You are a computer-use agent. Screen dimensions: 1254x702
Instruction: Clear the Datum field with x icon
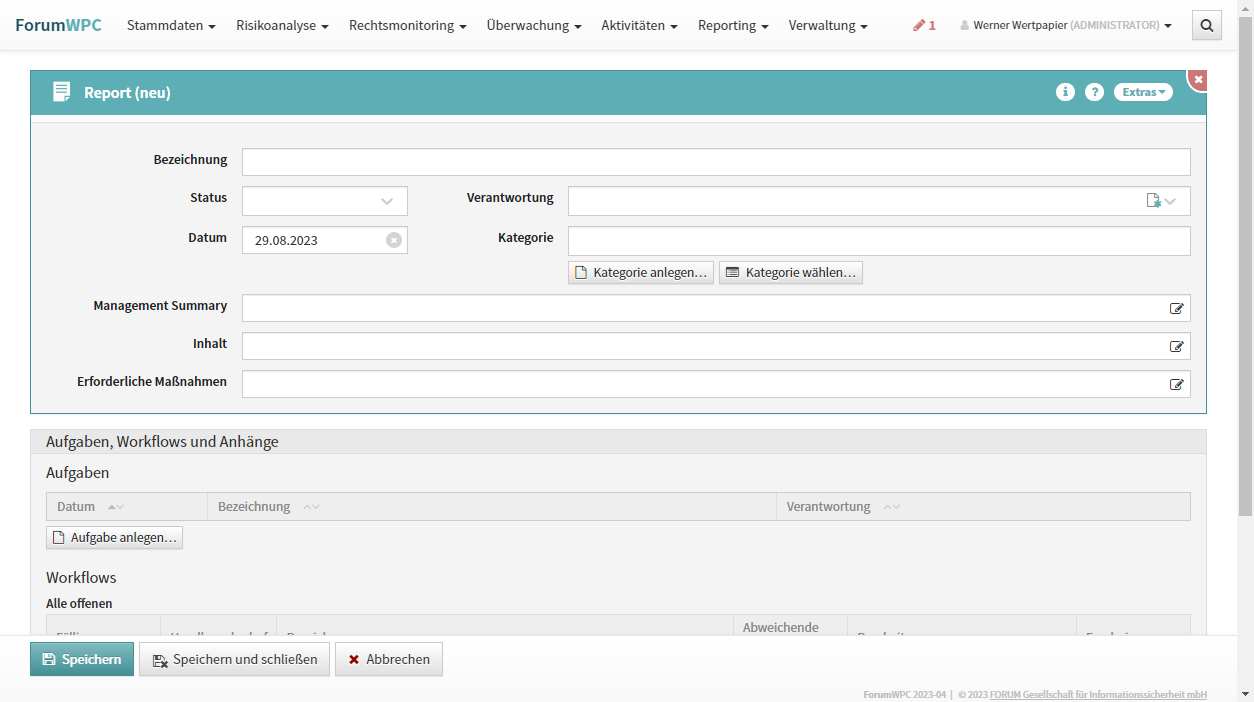click(x=394, y=240)
